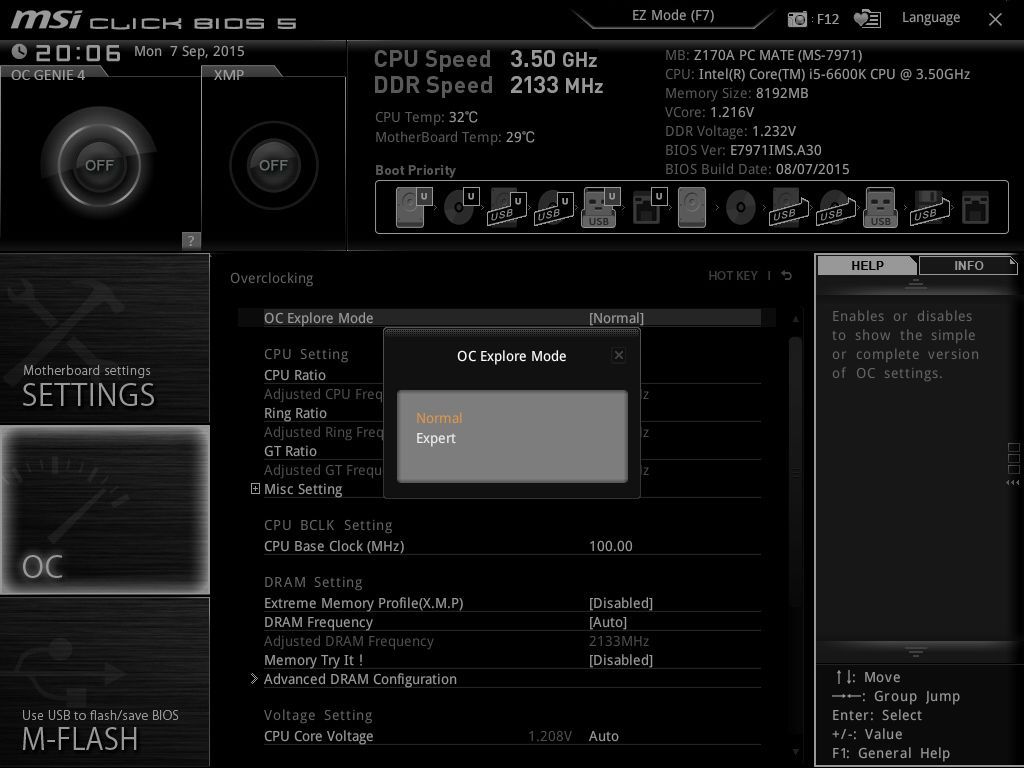This screenshot has height=768, width=1024.
Task: Select the legacy CD/DVD boot icon
Action: tap(741, 208)
